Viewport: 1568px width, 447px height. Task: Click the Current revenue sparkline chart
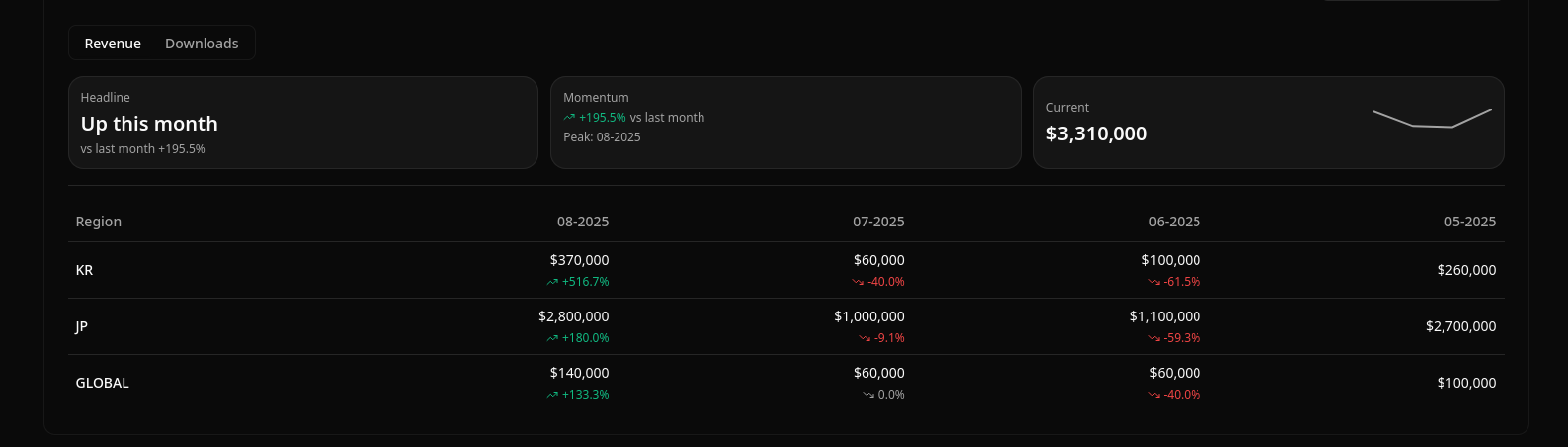1432,119
